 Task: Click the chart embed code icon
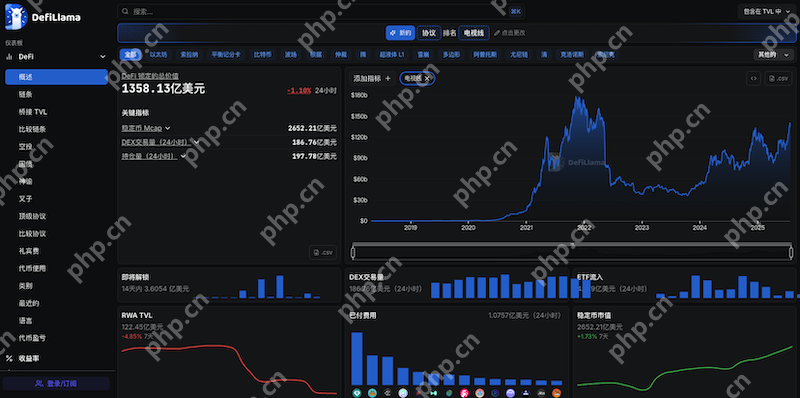[753, 78]
